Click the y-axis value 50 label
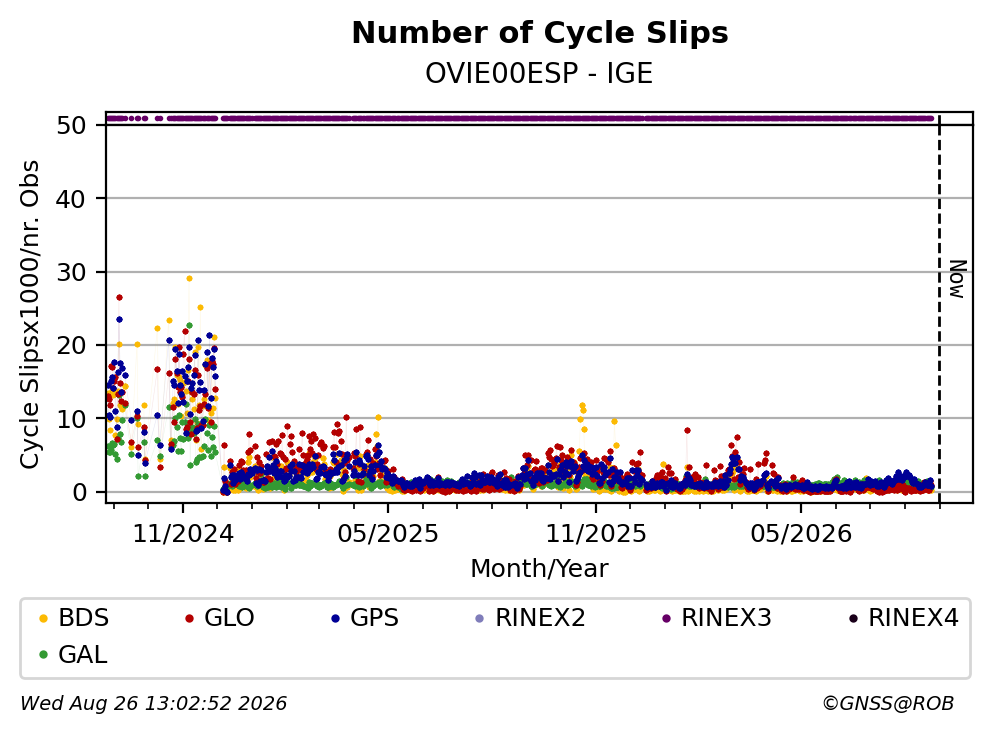993x734 pixels. (x=71, y=125)
